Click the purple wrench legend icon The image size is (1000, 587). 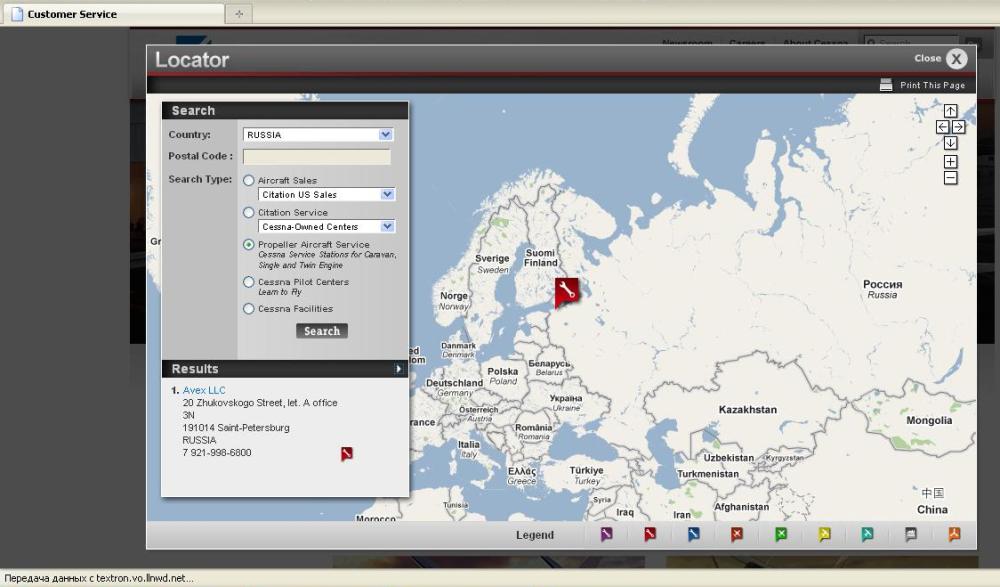point(606,535)
